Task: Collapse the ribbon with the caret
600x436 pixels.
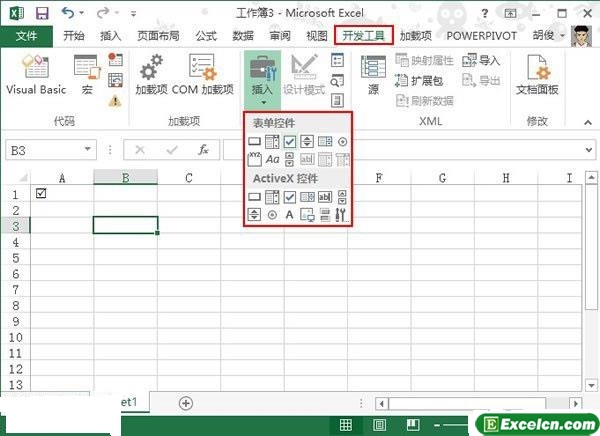Action: 588,122
